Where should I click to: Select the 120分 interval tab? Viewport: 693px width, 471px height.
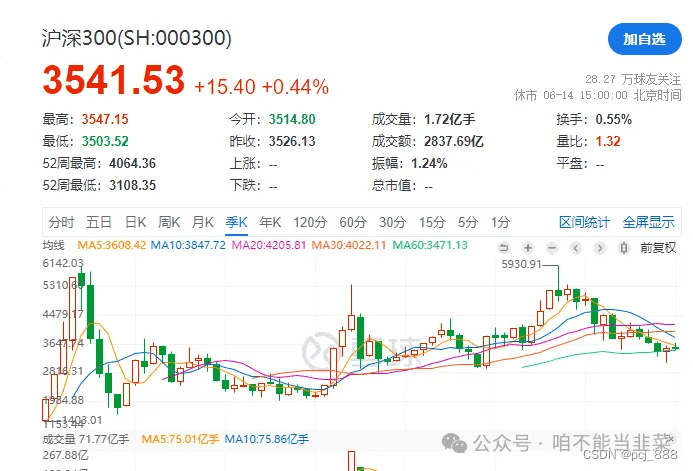click(x=310, y=222)
